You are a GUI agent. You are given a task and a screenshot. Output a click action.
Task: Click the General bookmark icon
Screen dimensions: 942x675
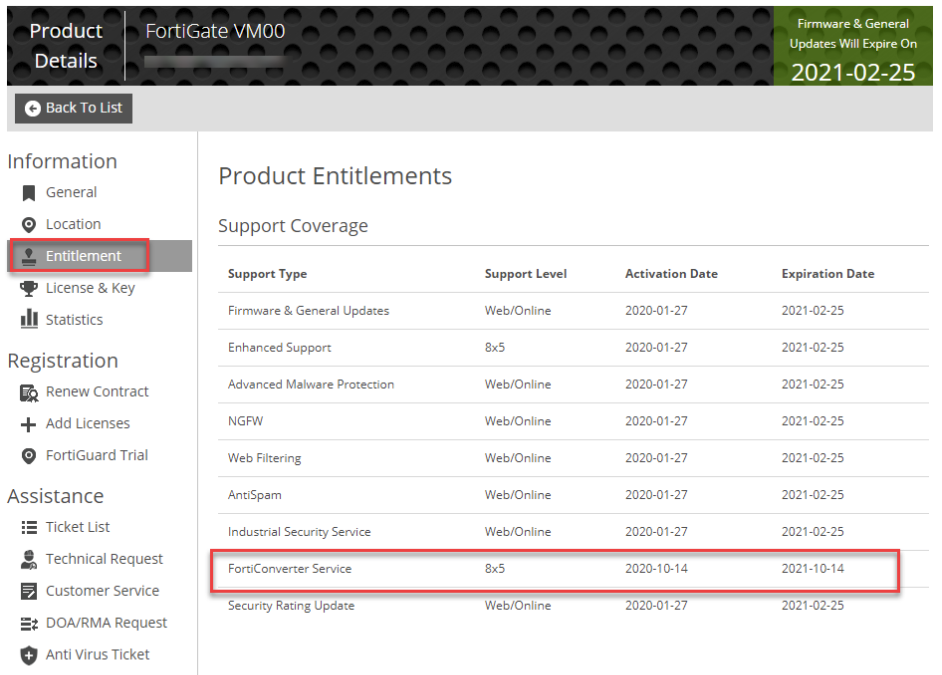(x=28, y=193)
